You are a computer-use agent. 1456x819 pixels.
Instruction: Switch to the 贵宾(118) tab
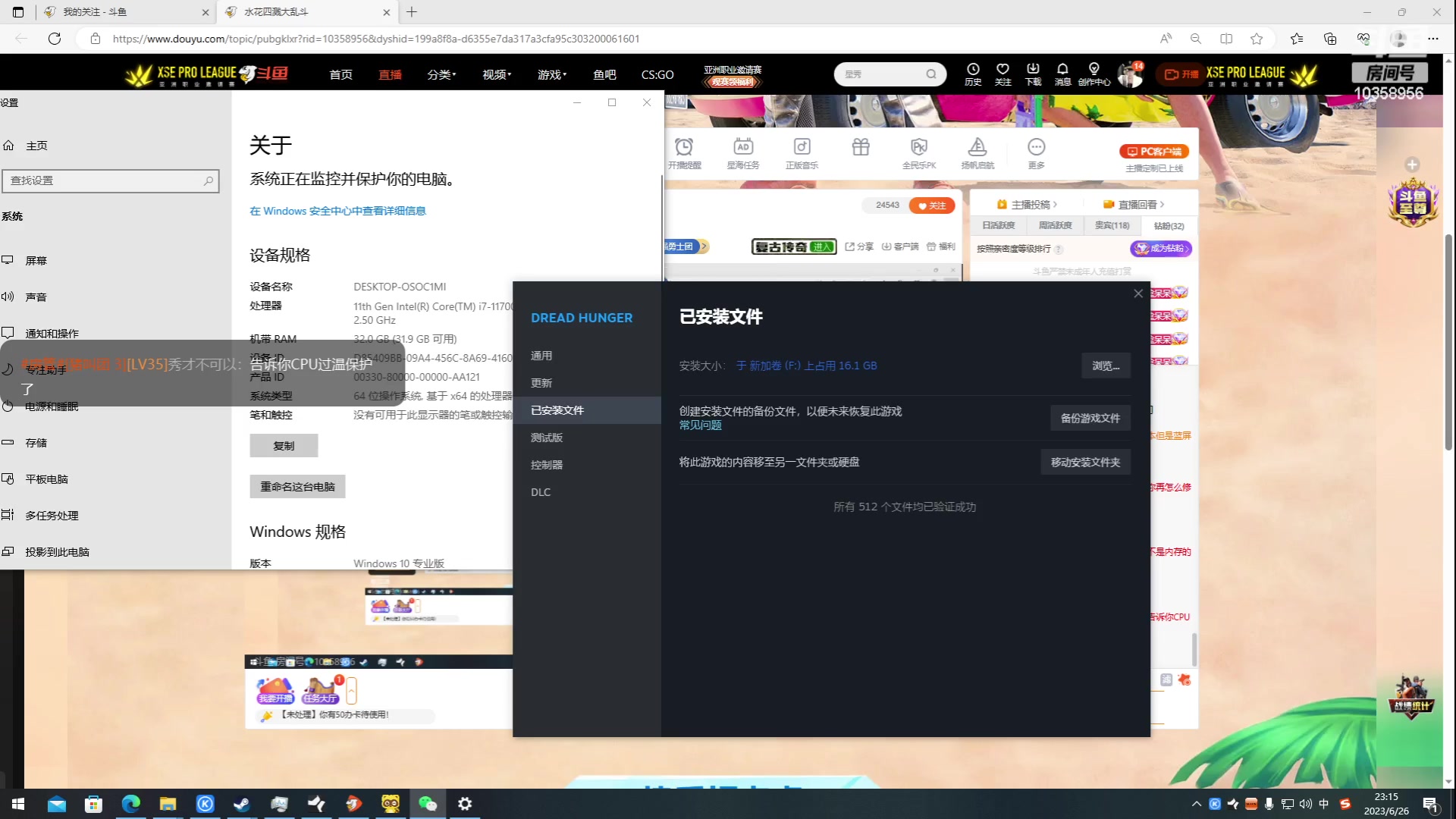(x=1112, y=225)
